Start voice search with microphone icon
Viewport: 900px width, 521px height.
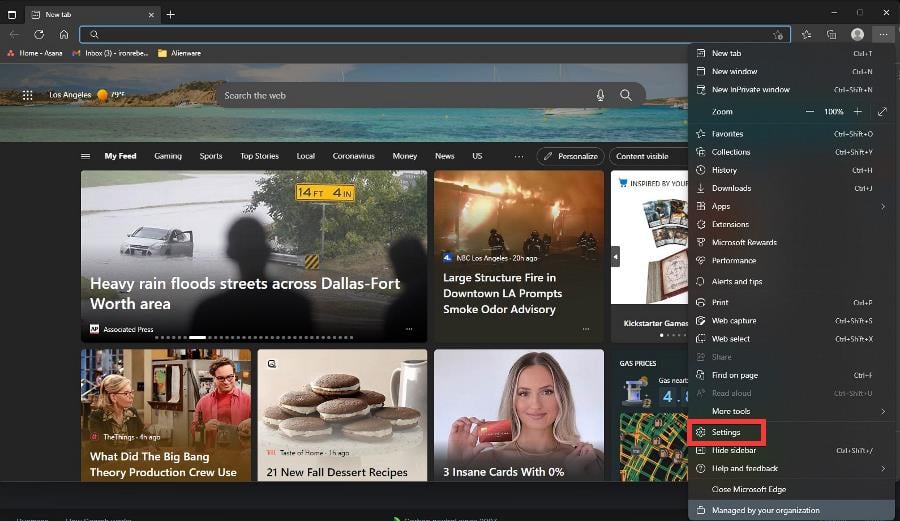click(x=600, y=95)
